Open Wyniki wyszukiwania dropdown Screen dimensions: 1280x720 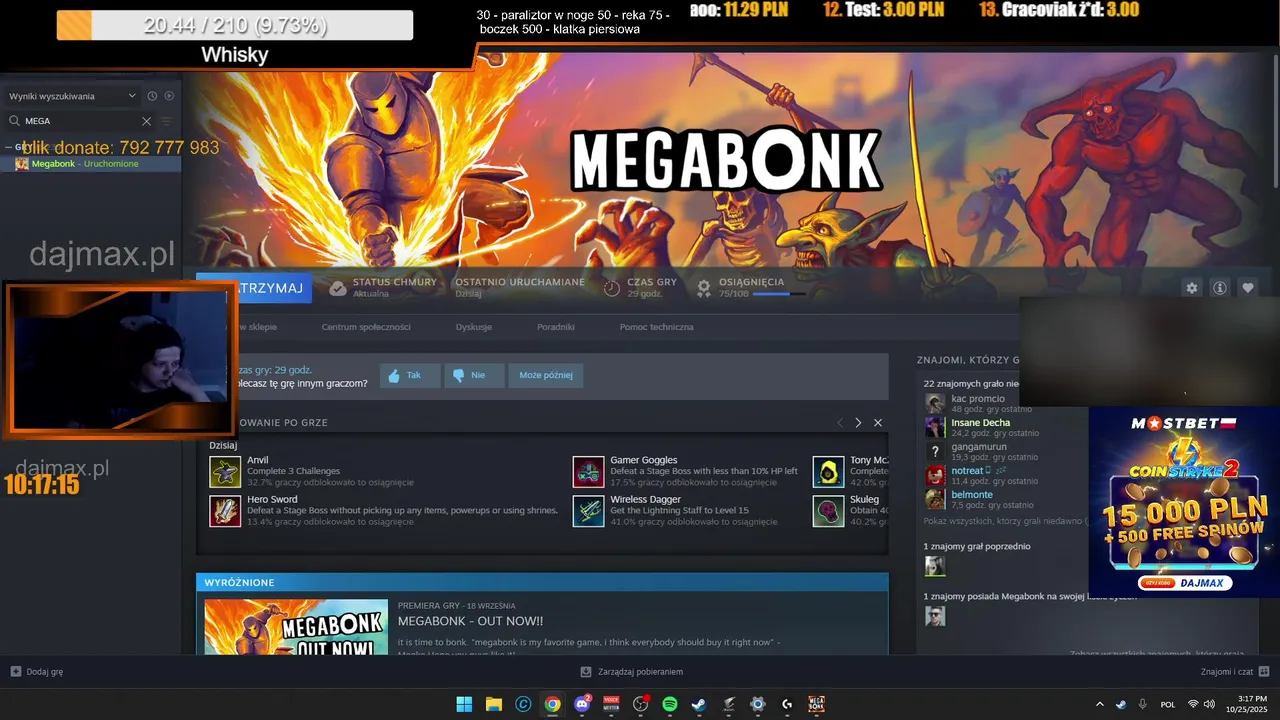coord(72,96)
